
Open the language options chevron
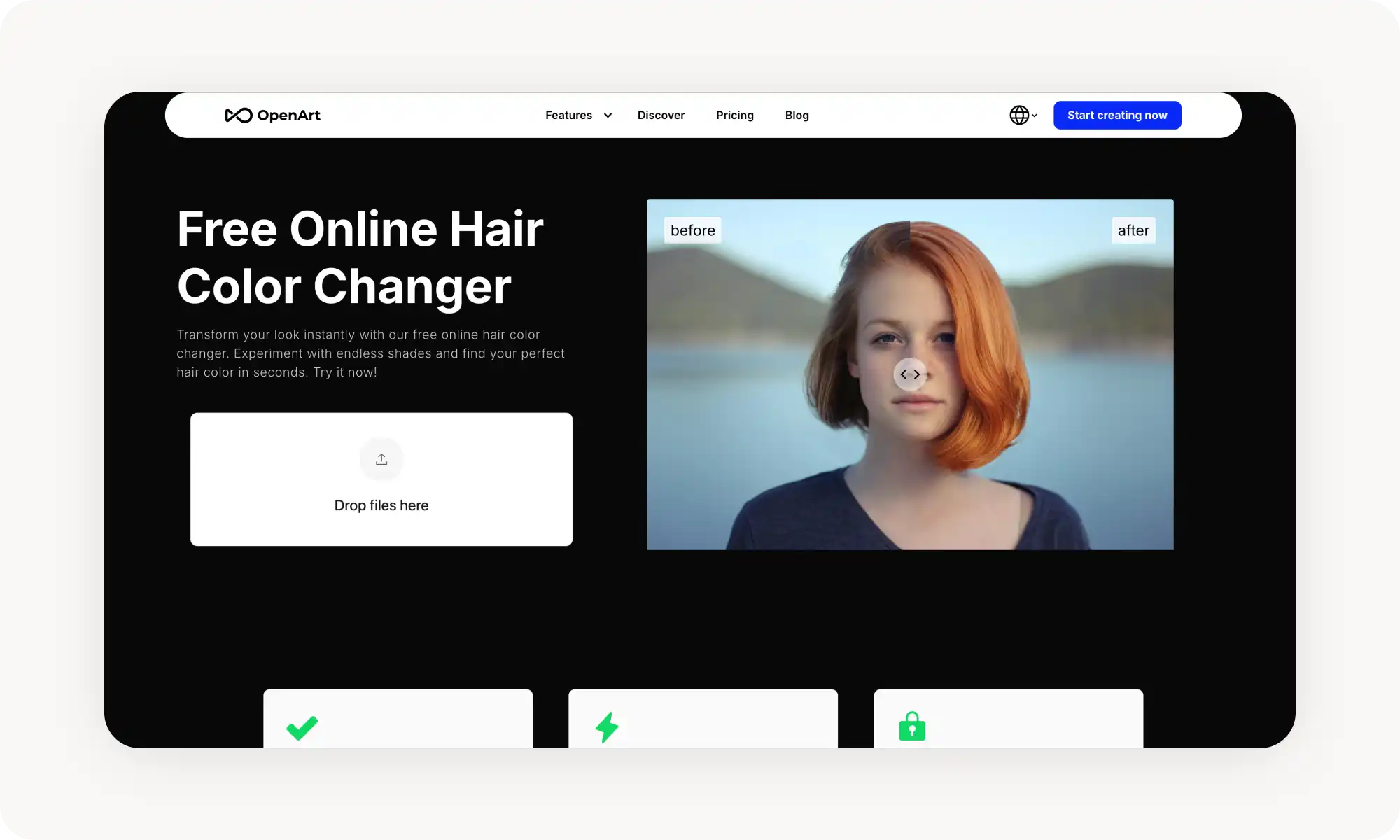[1034, 116]
